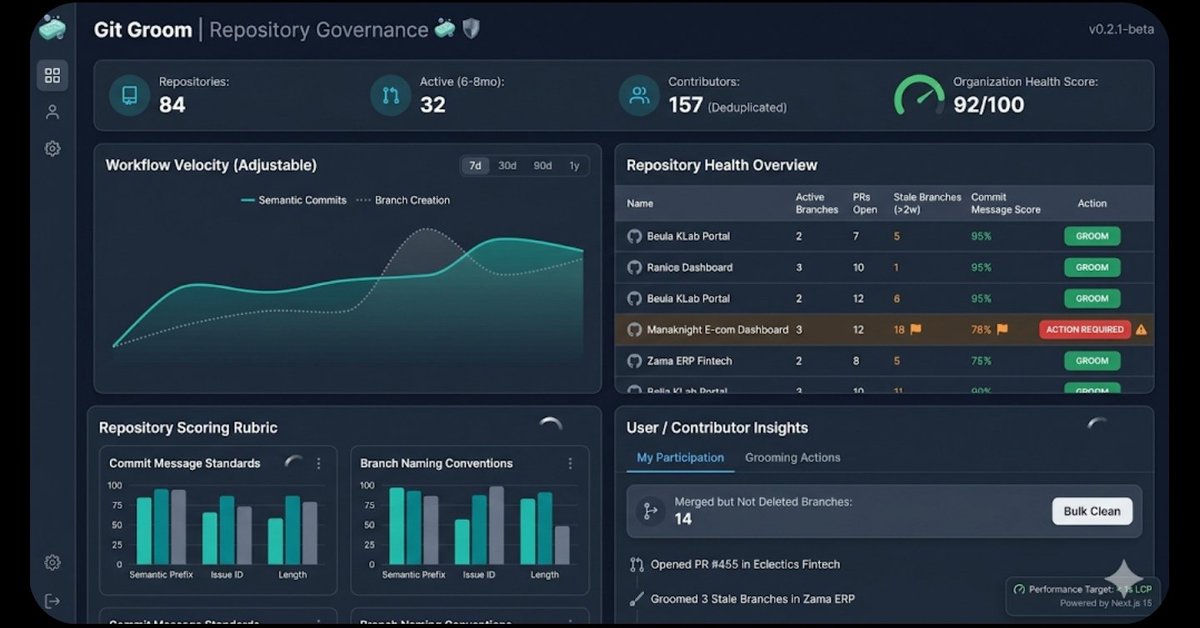The height and width of the screenshot is (628, 1200).
Task: Click the bottom settings gear in sidebar
Action: pyautogui.click(x=52, y=563)
